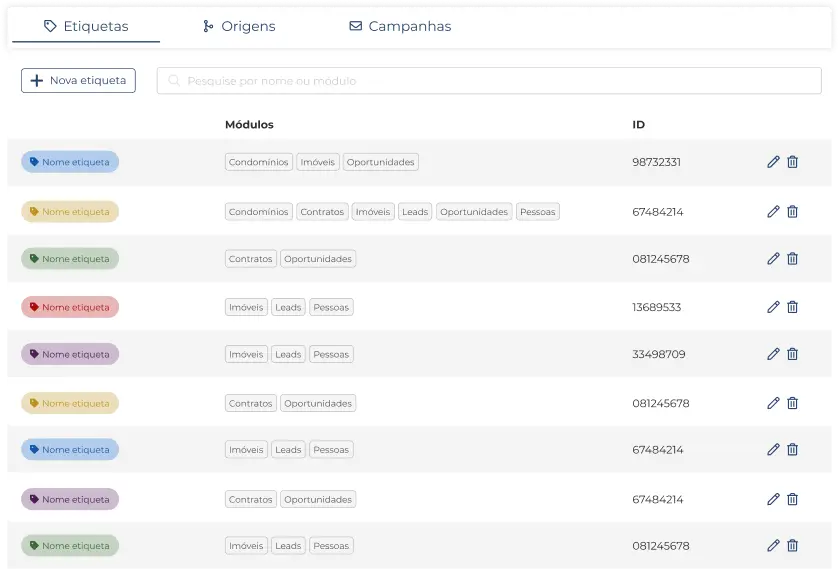Click the magnifier icon in search field
Screen dimensions: 839x570
[174, 80]
